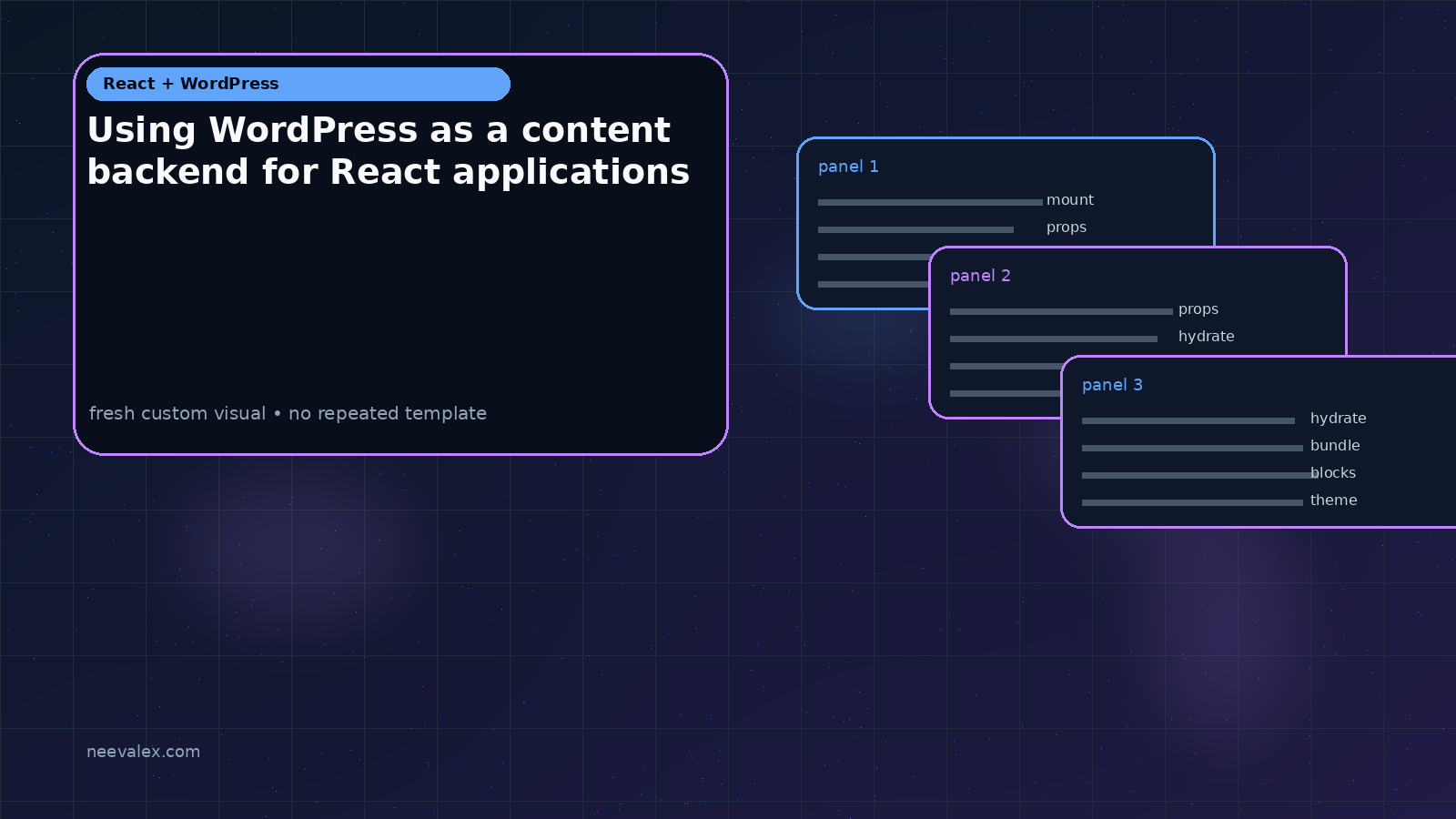
Task: Click the 'theme' label in panel 3
Action: click(x=1334, y=500)
